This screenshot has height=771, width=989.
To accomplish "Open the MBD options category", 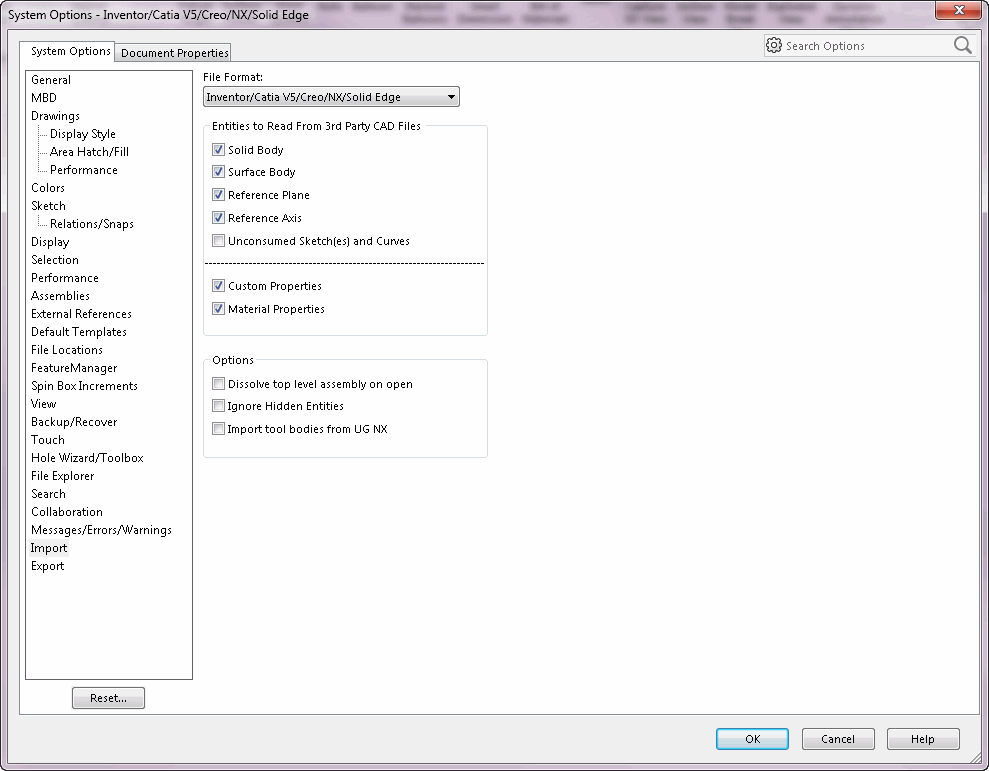I will pyautogui.click(x=44, y=98).
